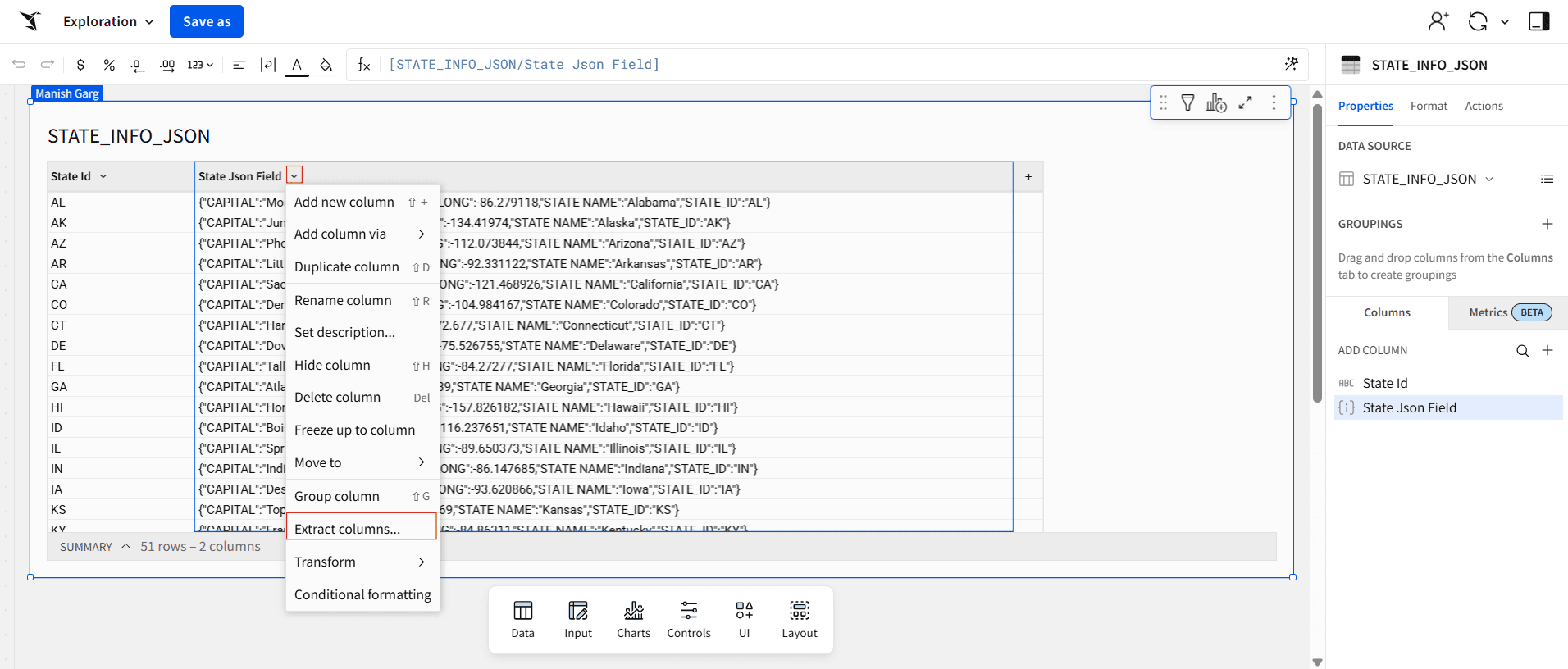Increase decimal places icon
The height and width of the screenshot is (669, 1568).
pyautogui.click(x=167, y=65)
